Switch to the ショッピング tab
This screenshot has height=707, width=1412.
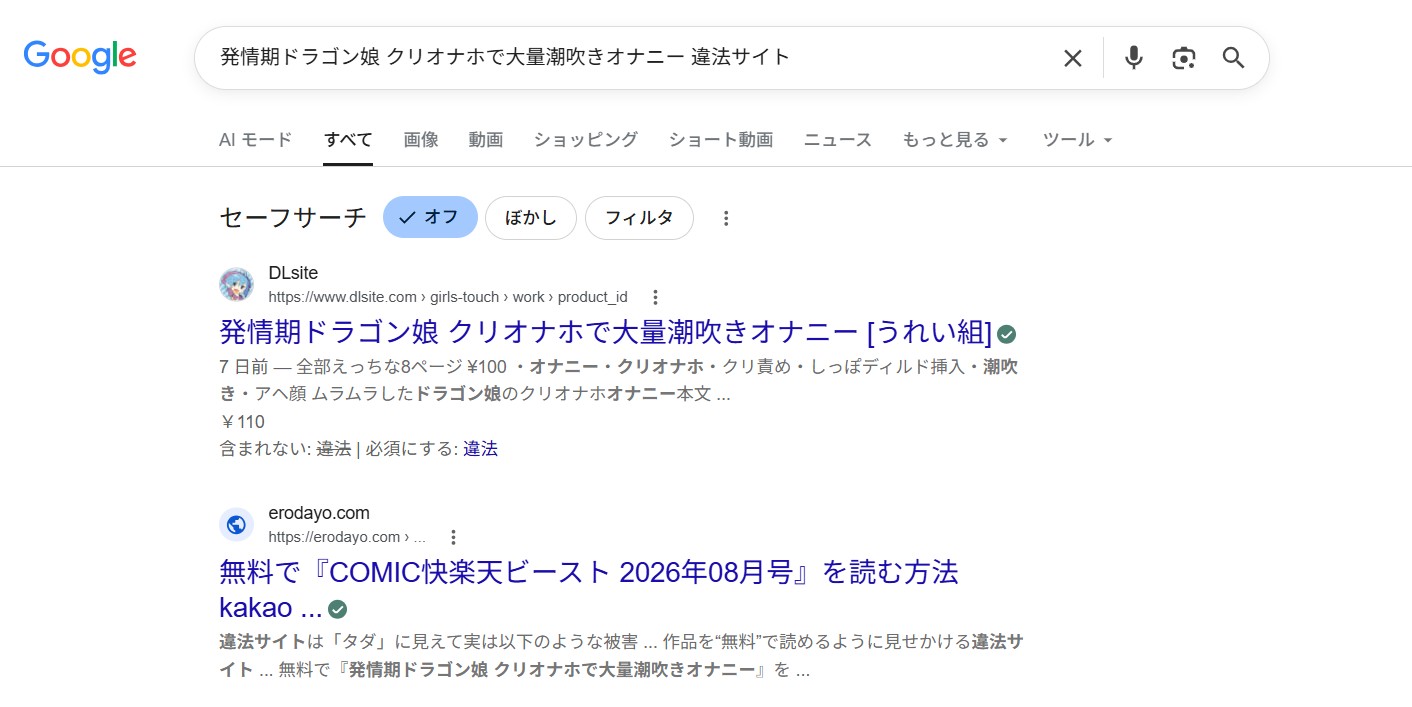(585, 140)
